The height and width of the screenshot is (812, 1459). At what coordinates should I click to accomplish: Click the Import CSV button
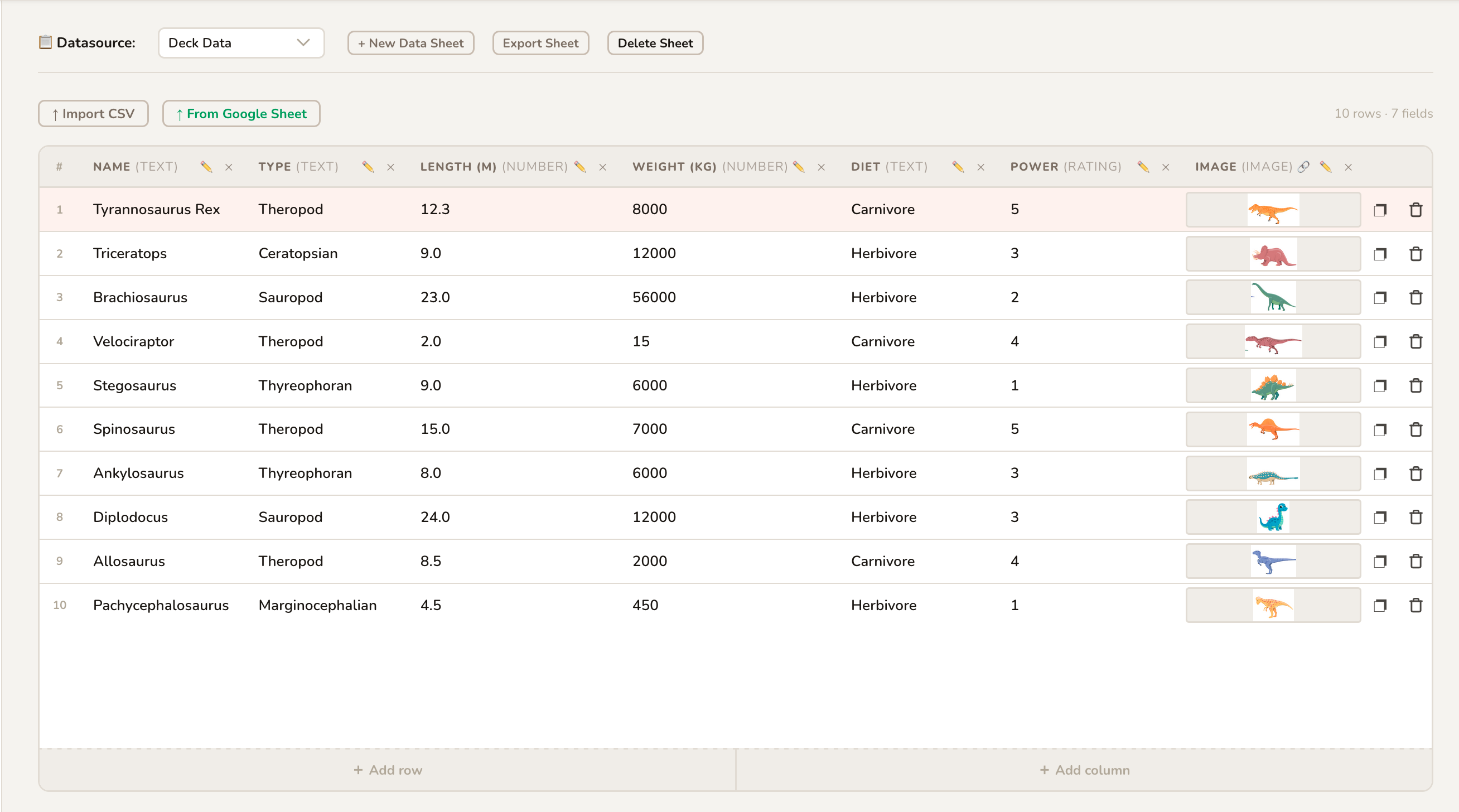[94, 114]
